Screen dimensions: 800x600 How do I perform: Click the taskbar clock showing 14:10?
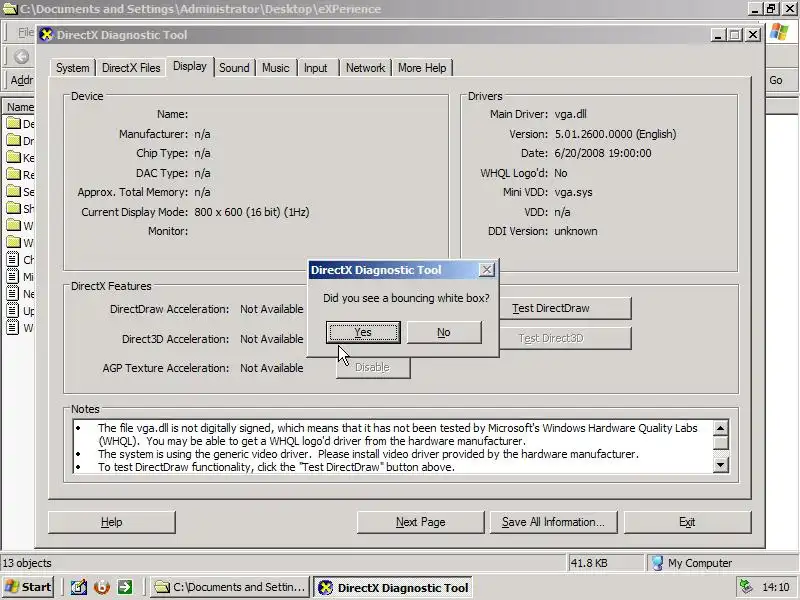tap(776, 587)
